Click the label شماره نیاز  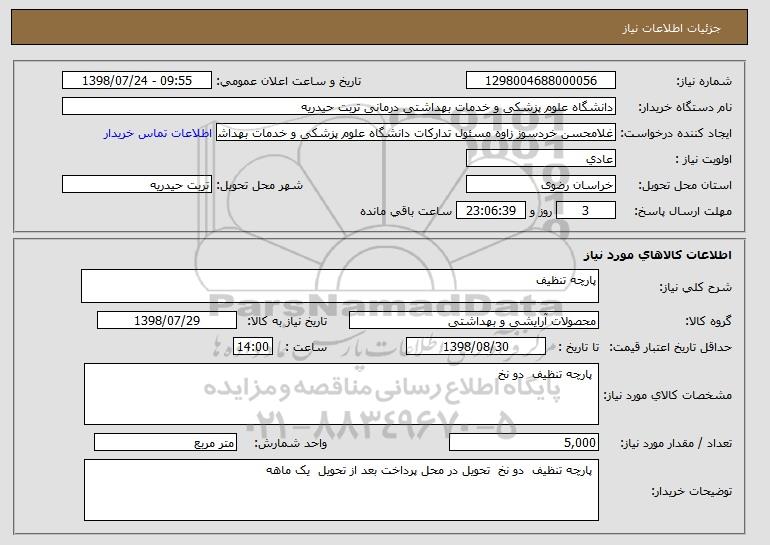point(704,82)
